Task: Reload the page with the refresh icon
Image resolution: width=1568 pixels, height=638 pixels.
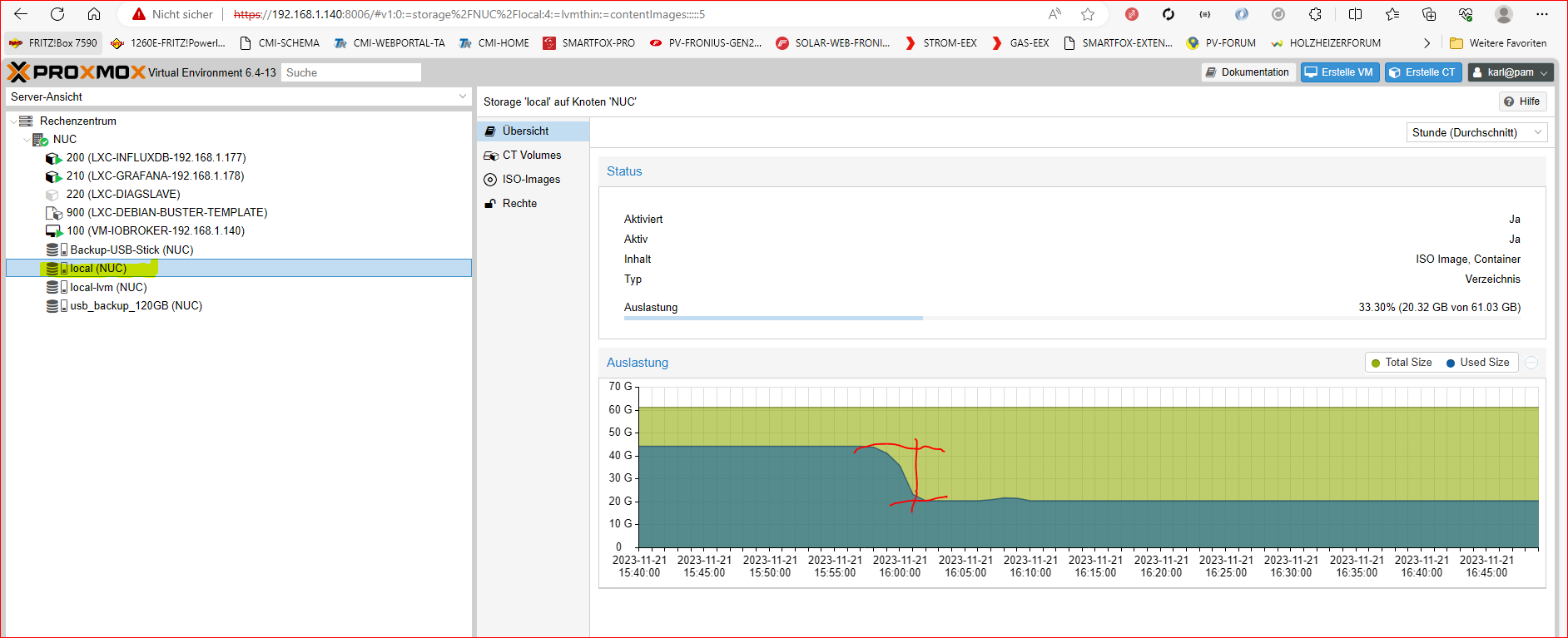Action: (x=57, y=14)
